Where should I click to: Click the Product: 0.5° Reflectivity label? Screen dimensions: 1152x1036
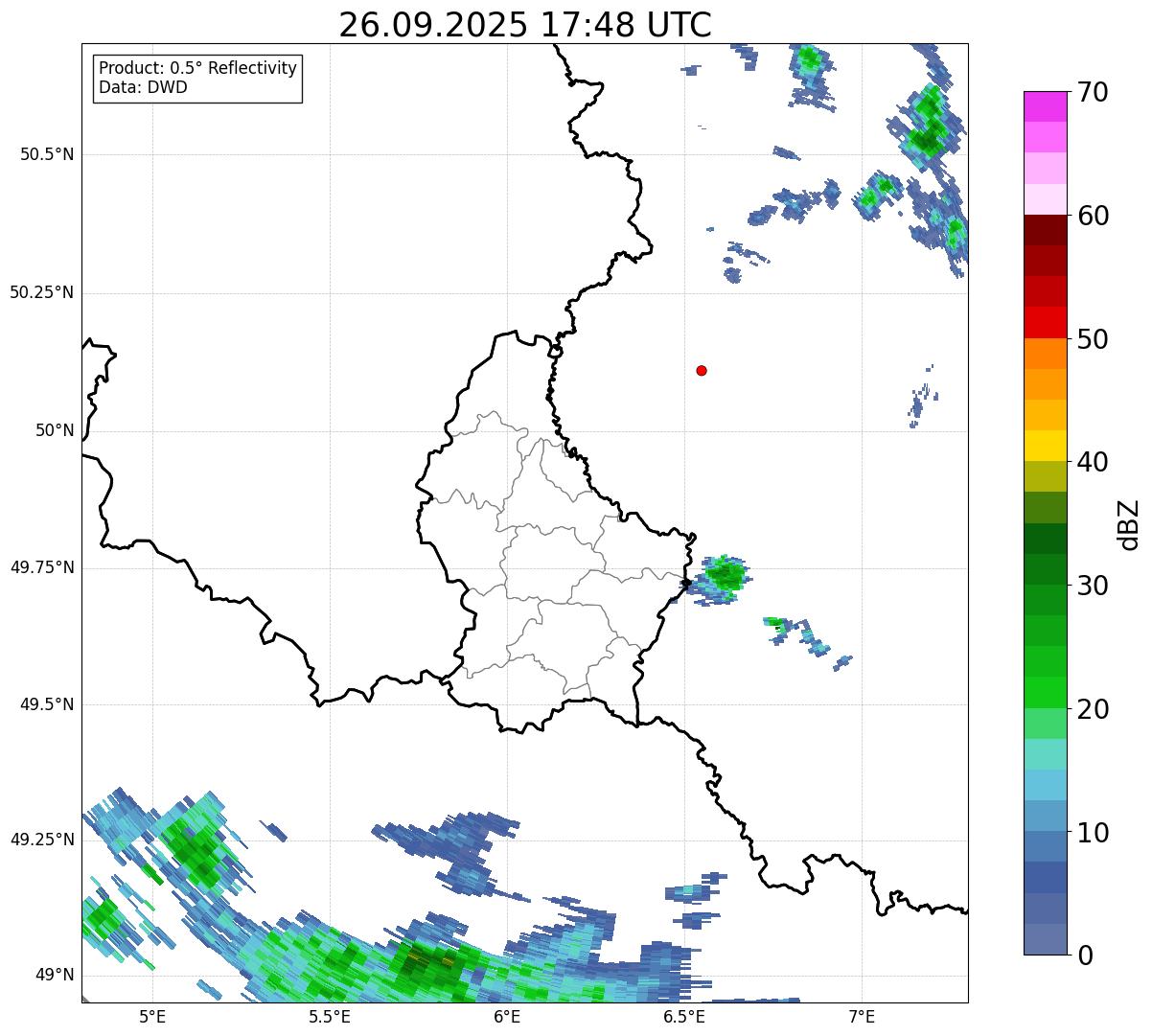click(198, 69)
